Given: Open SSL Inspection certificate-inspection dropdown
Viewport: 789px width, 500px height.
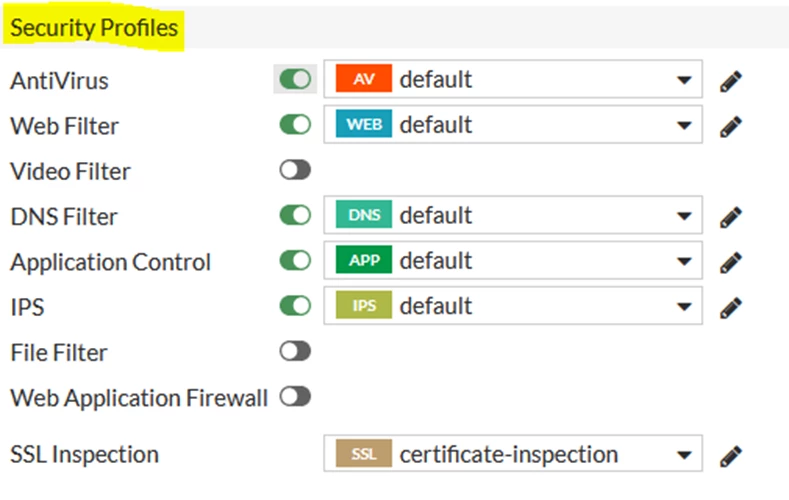Looking at the screenshot, I should coord(513,453).
